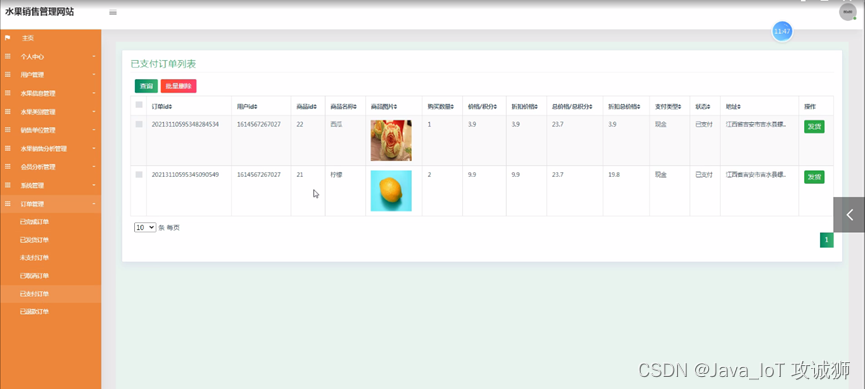
Task: Click order id 20213110595345090549
Action: 185,174
